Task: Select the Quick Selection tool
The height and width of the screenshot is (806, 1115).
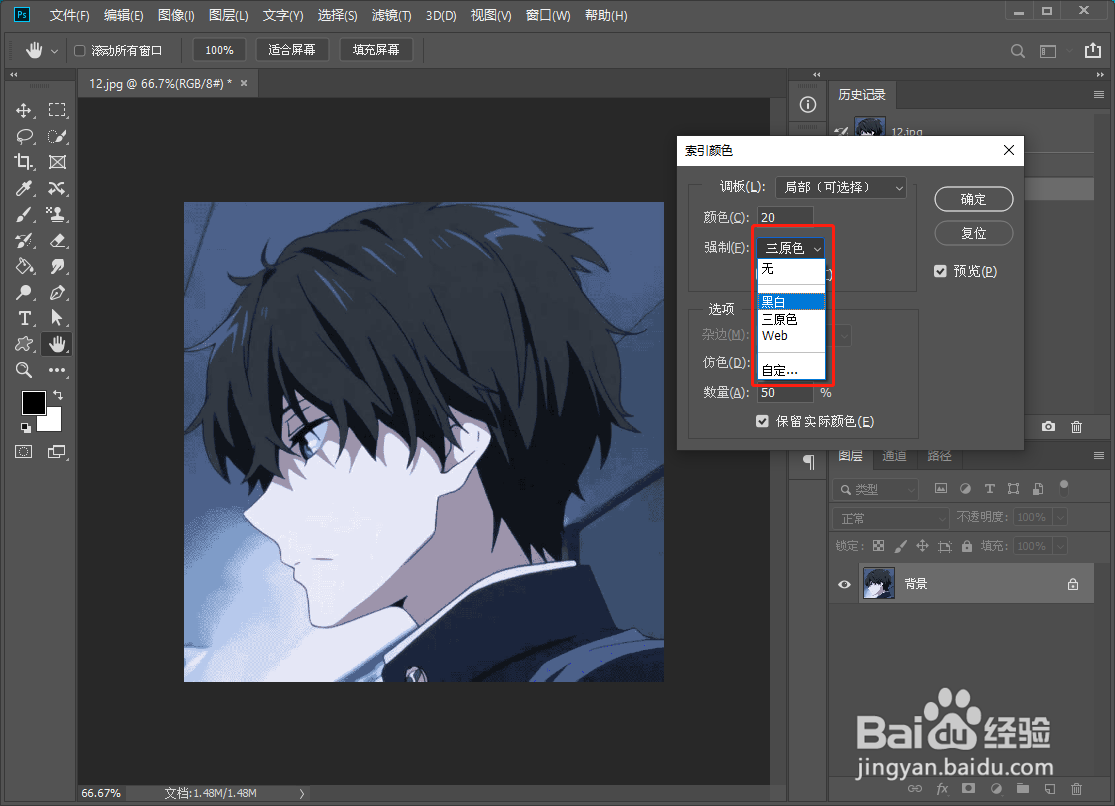Action: (x=57, y=136)
